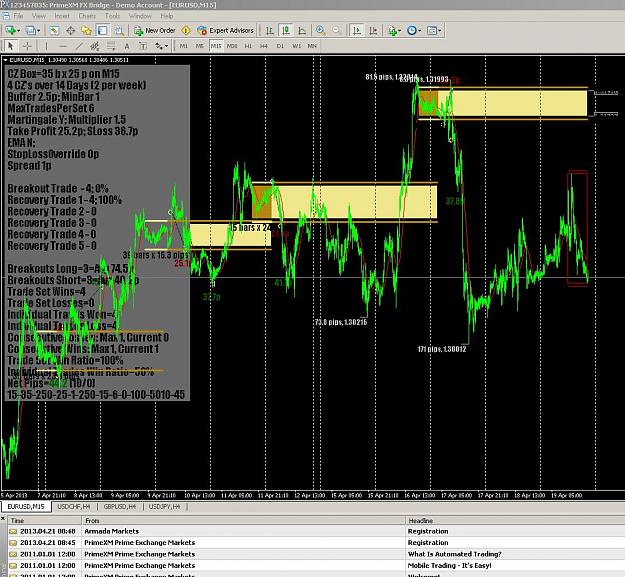Select the Crosshair tool
625x577 pixels.
point(27,46)
